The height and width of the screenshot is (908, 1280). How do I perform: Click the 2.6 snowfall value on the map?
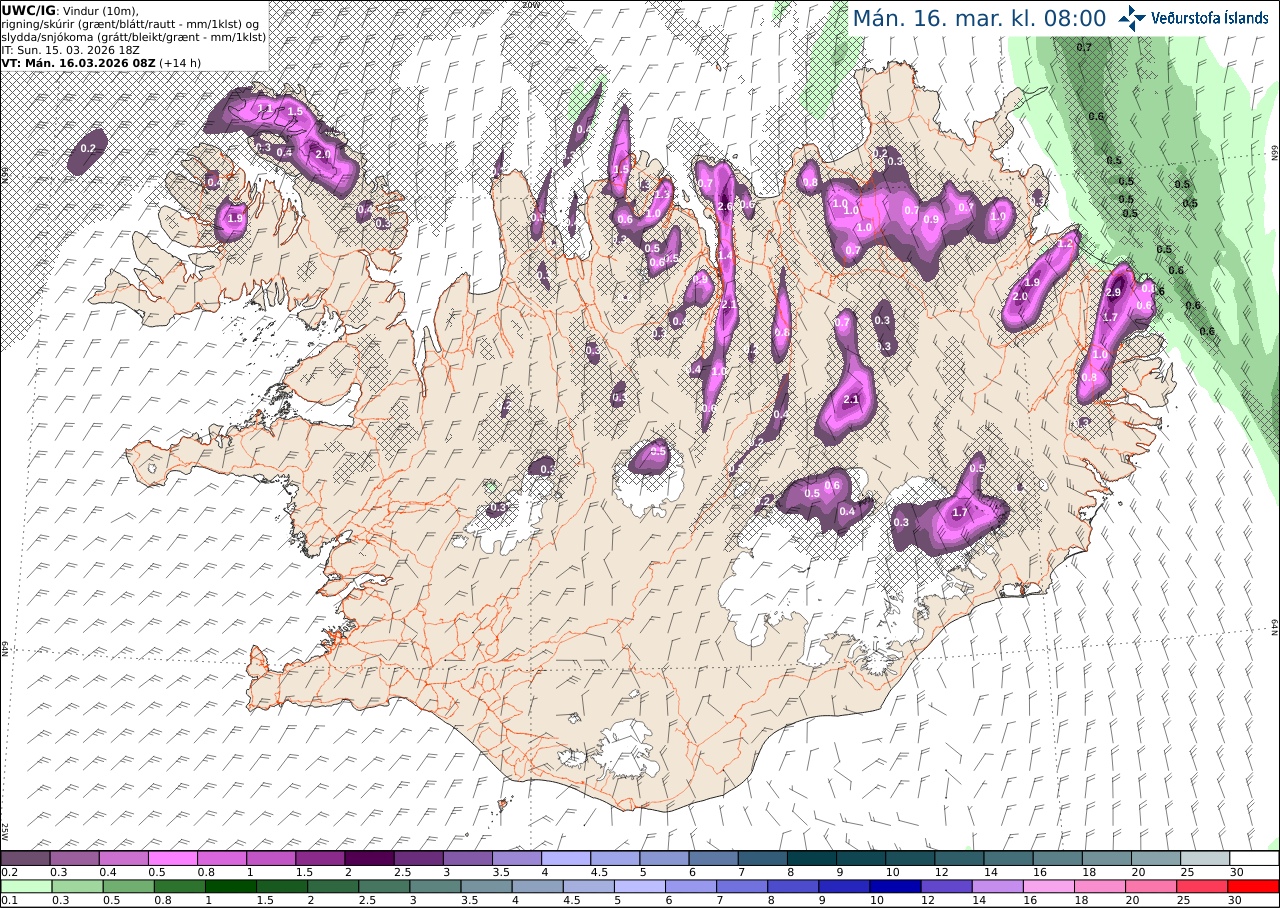click(x=726, y=206)
